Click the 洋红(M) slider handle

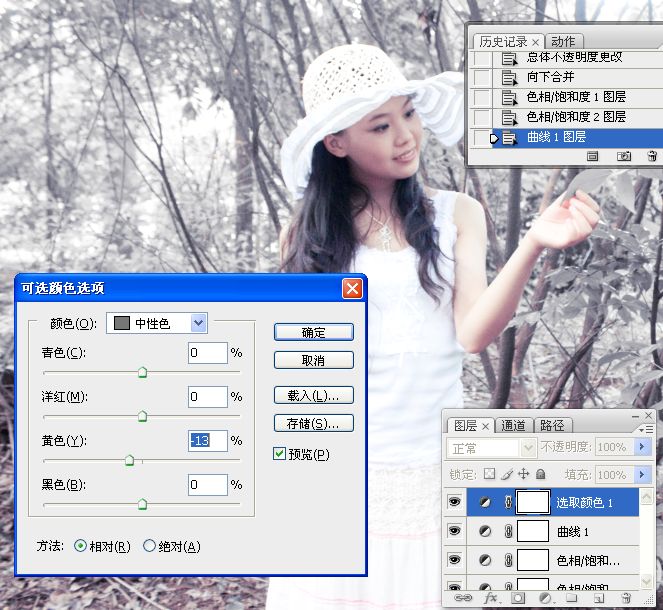(x=142, y=416)
